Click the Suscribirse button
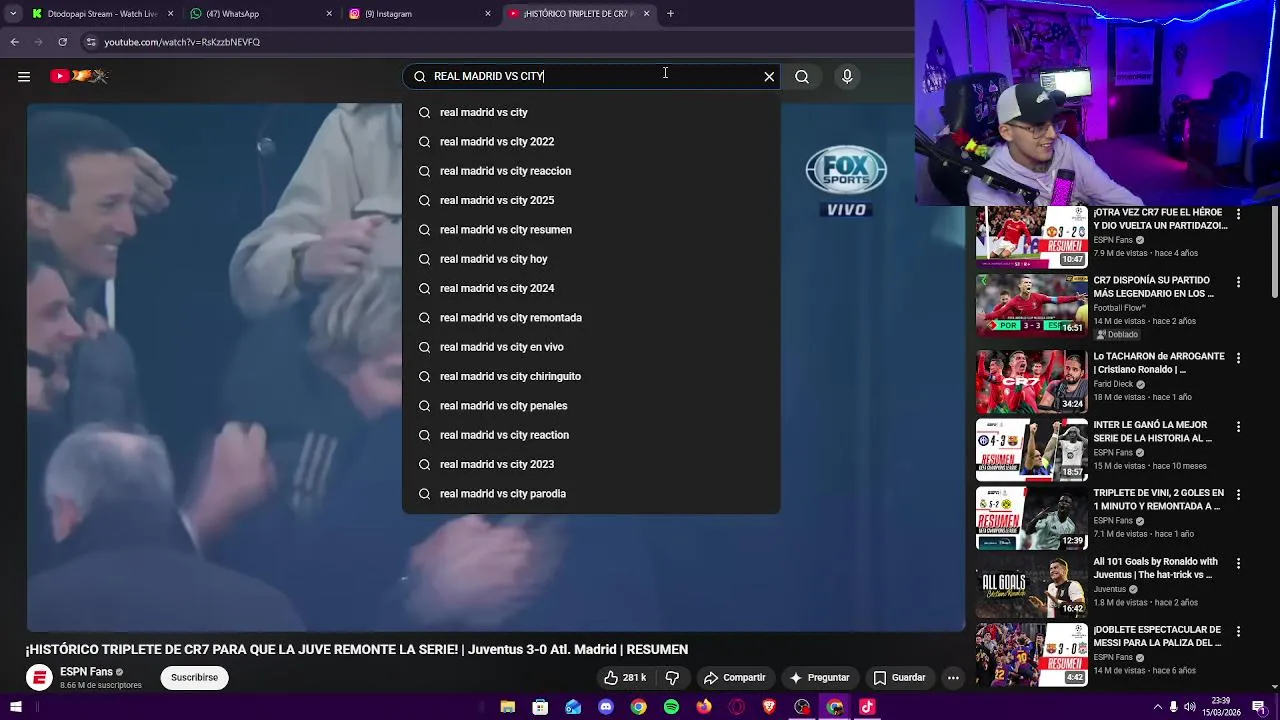Screen dimensions: 1280x720 pyautogui.click(x=194, y=678)
